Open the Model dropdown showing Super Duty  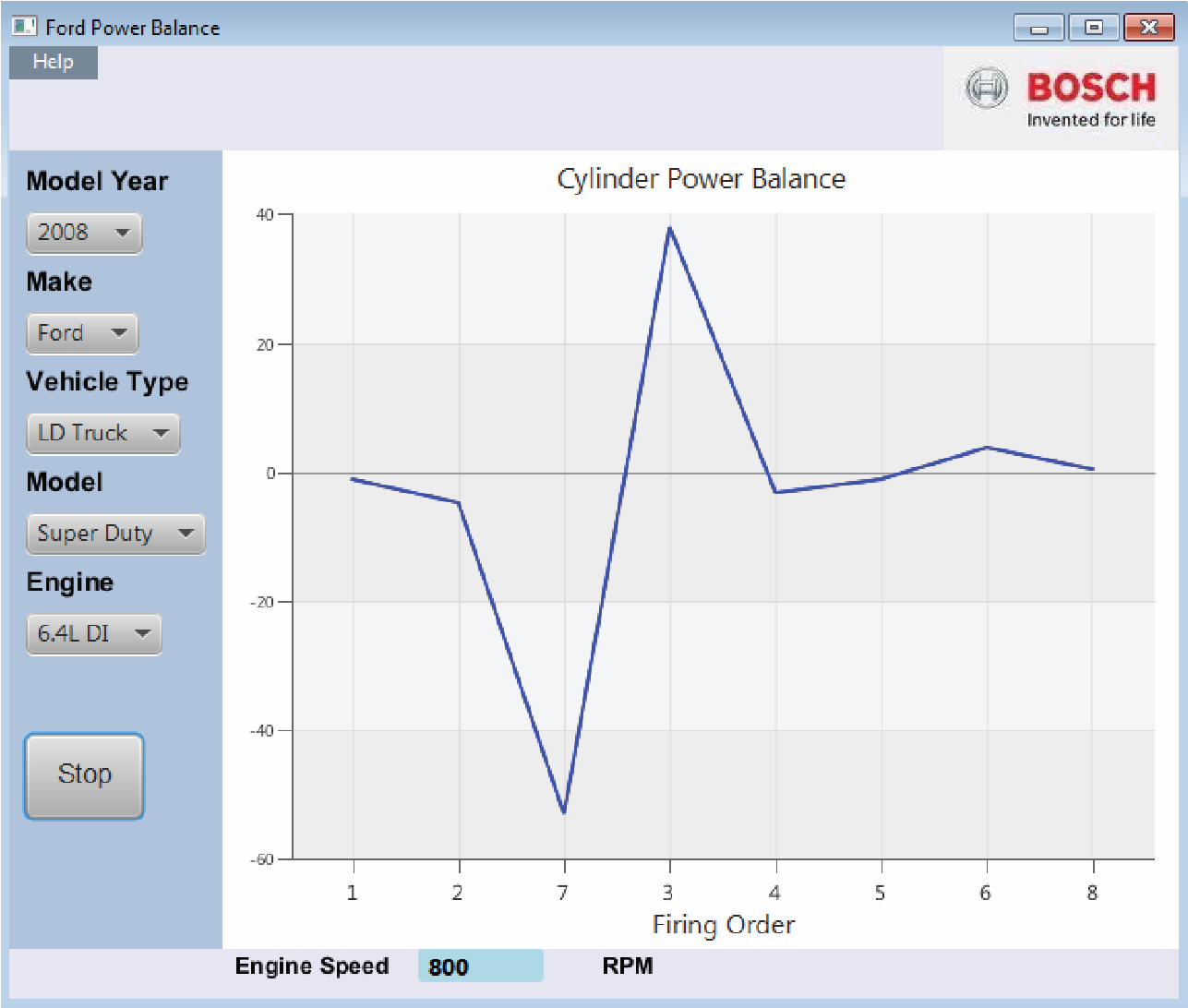115,534
